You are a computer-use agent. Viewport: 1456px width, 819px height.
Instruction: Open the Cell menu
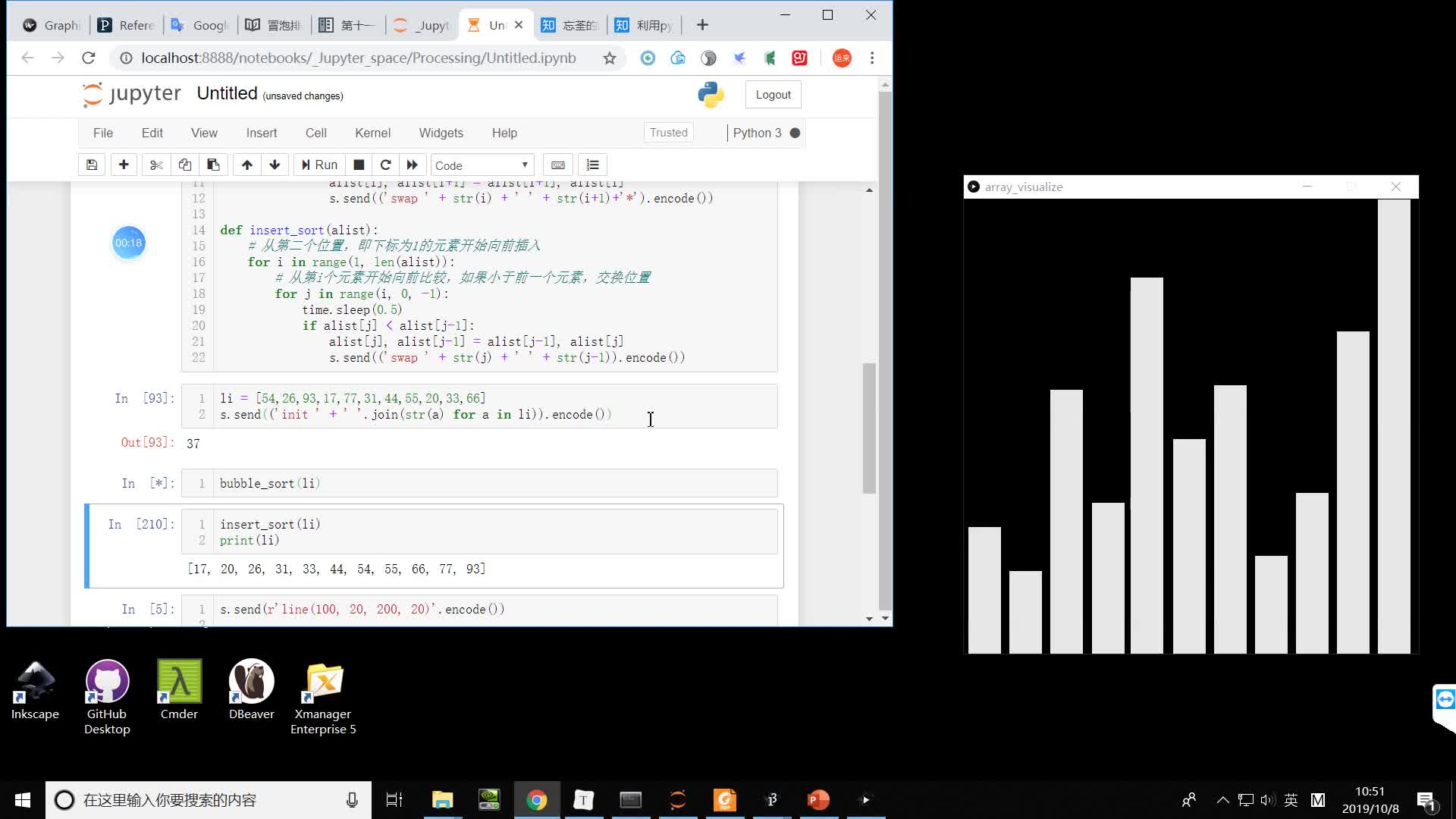pos(315,133)
